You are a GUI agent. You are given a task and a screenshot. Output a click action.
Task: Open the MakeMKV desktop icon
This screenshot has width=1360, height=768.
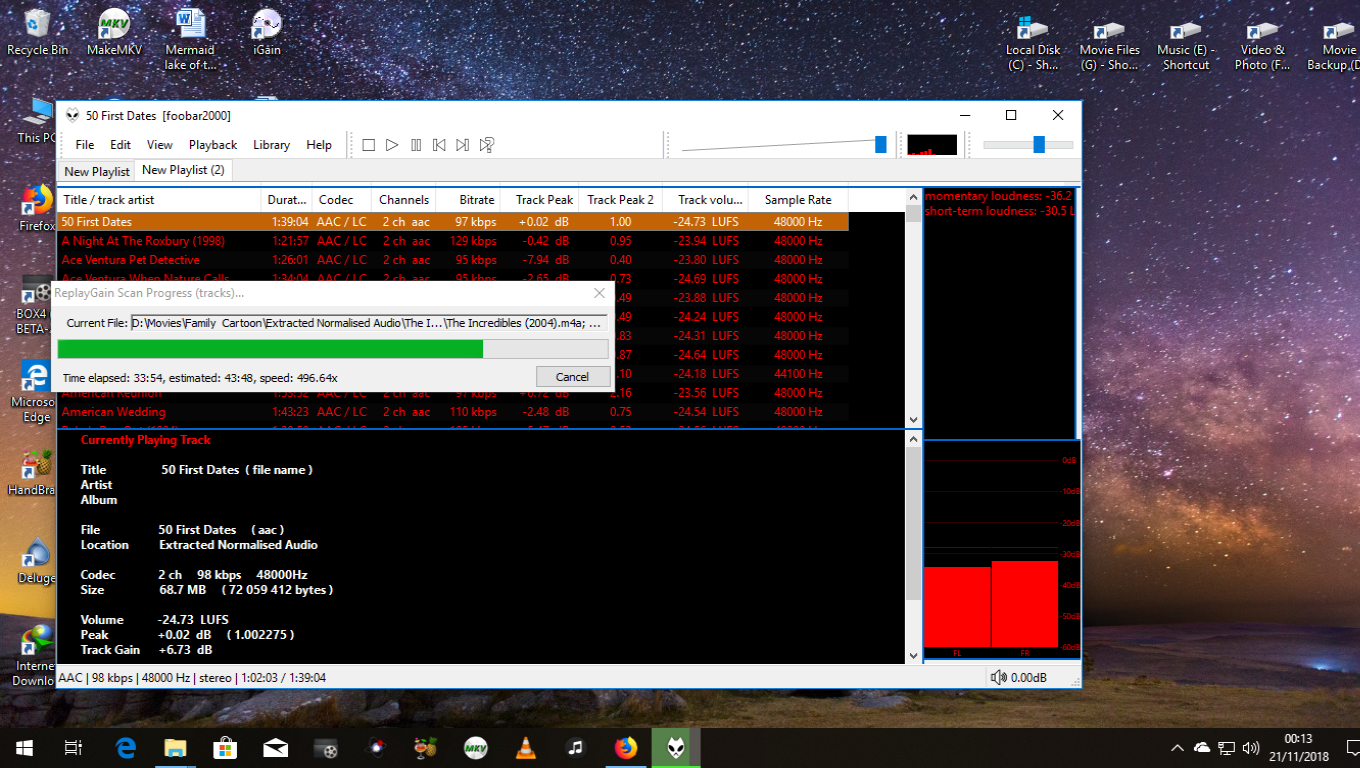click(113, 33)
